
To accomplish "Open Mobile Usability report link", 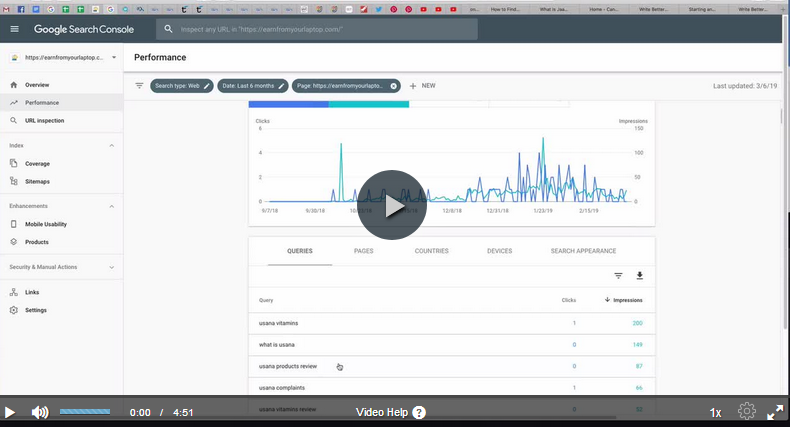I will point(46,224).
